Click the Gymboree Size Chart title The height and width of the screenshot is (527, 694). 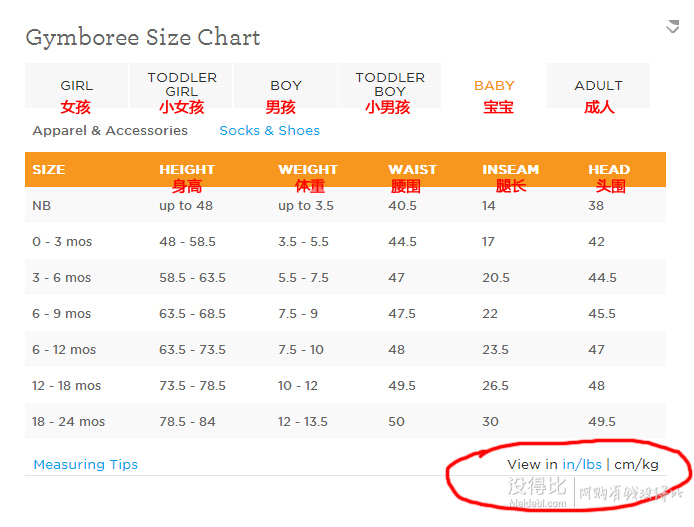pyautogui.click(x=143, y=38)
